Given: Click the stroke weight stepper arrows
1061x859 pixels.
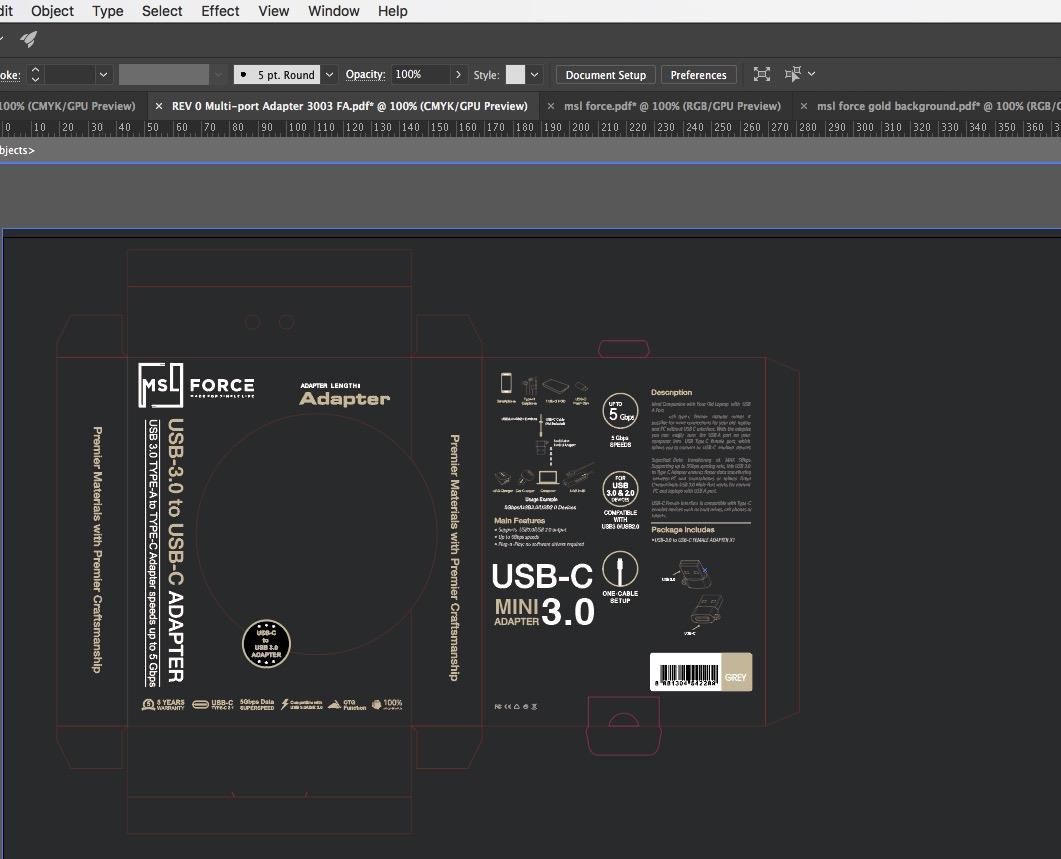Looking at the screenshot, I should 35,75.
